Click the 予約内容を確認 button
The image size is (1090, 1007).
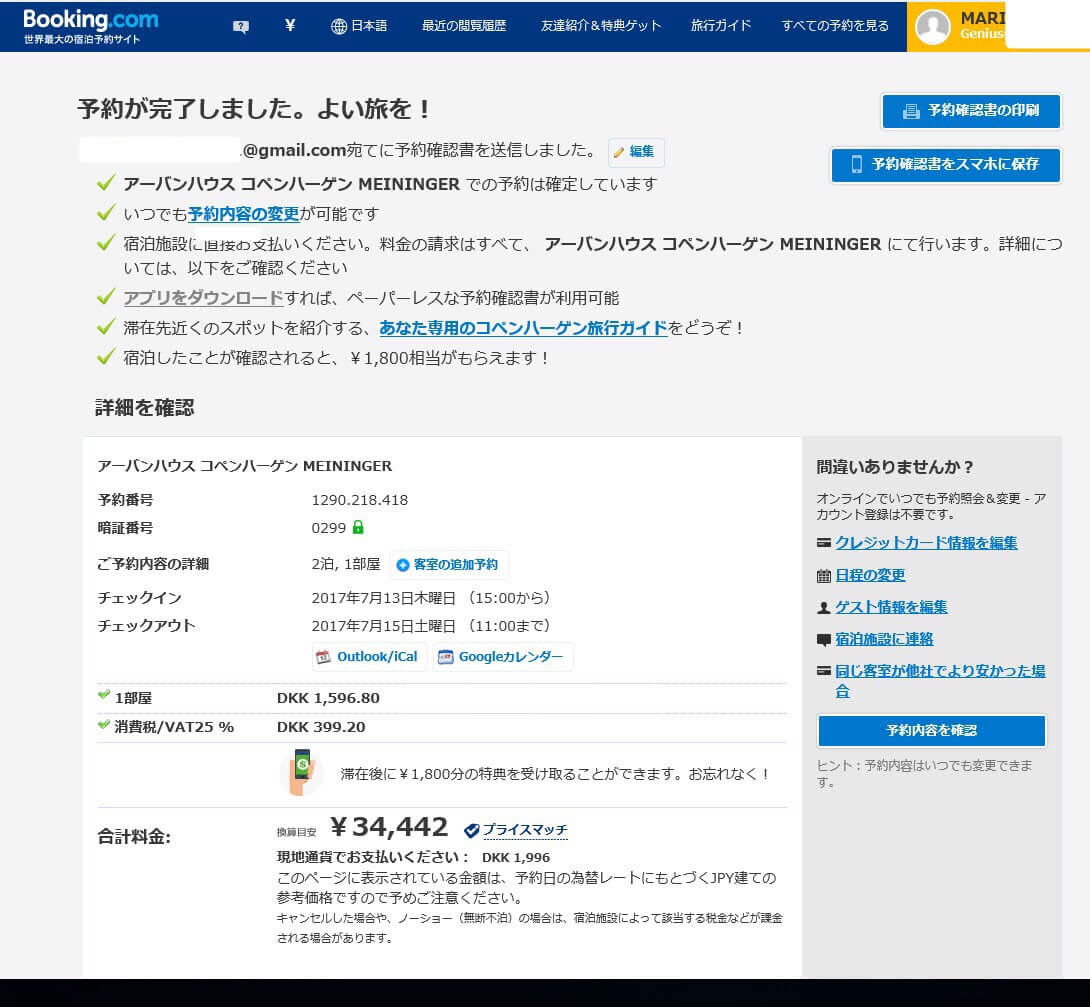pyautogui.click(x=932, y=730)
